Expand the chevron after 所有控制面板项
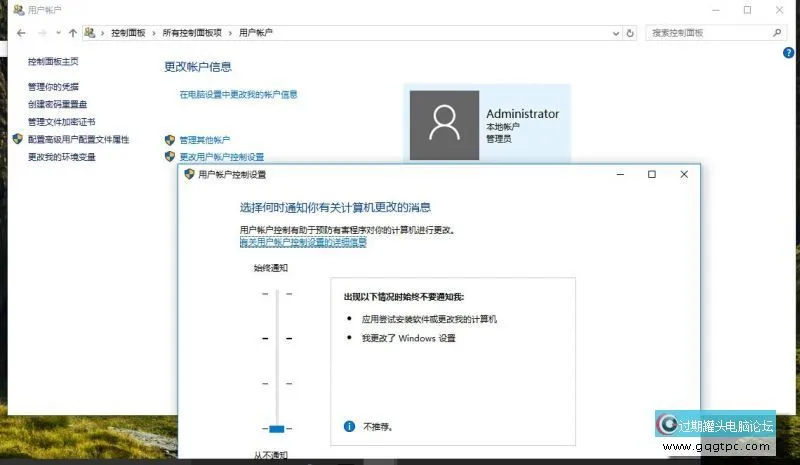Image resolution: width=800 pixels, height=465 pixels. point(230,33)
